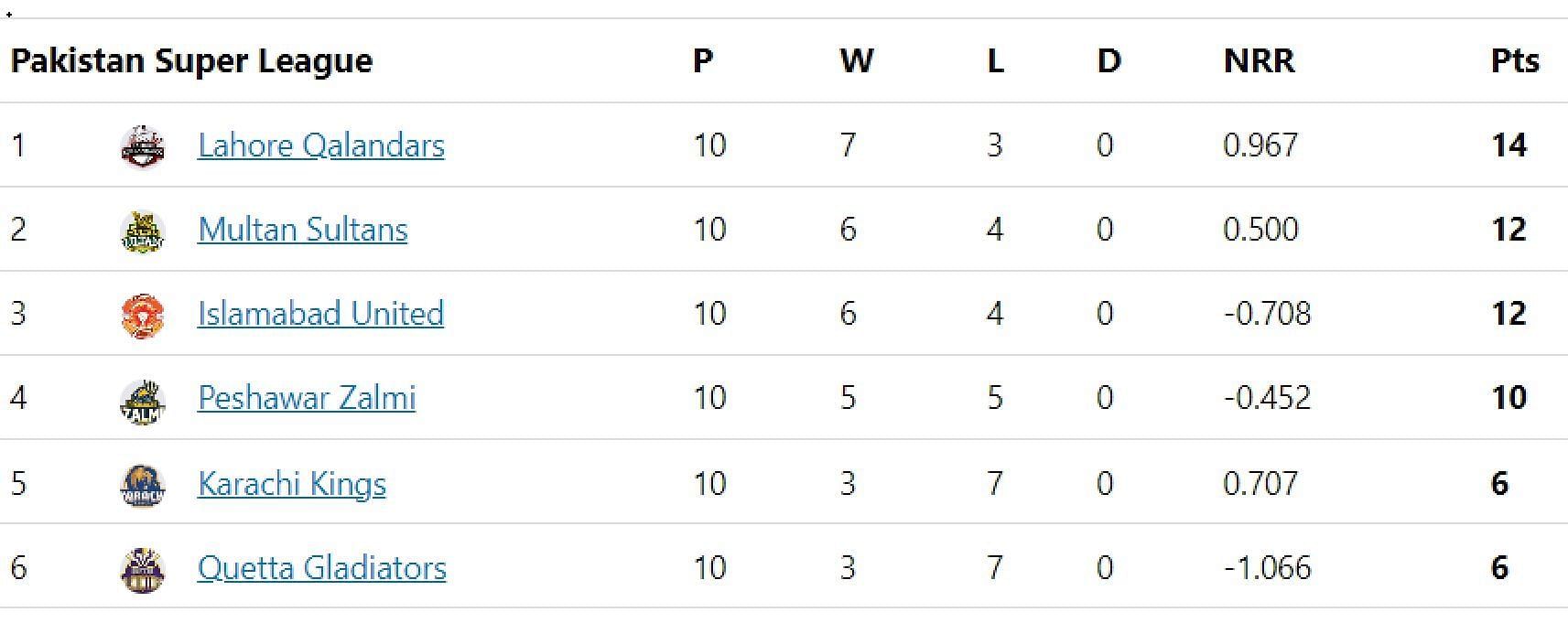Click the Multan Sultans team logo
Screen dimensions: 1568x623
(143, 231)
